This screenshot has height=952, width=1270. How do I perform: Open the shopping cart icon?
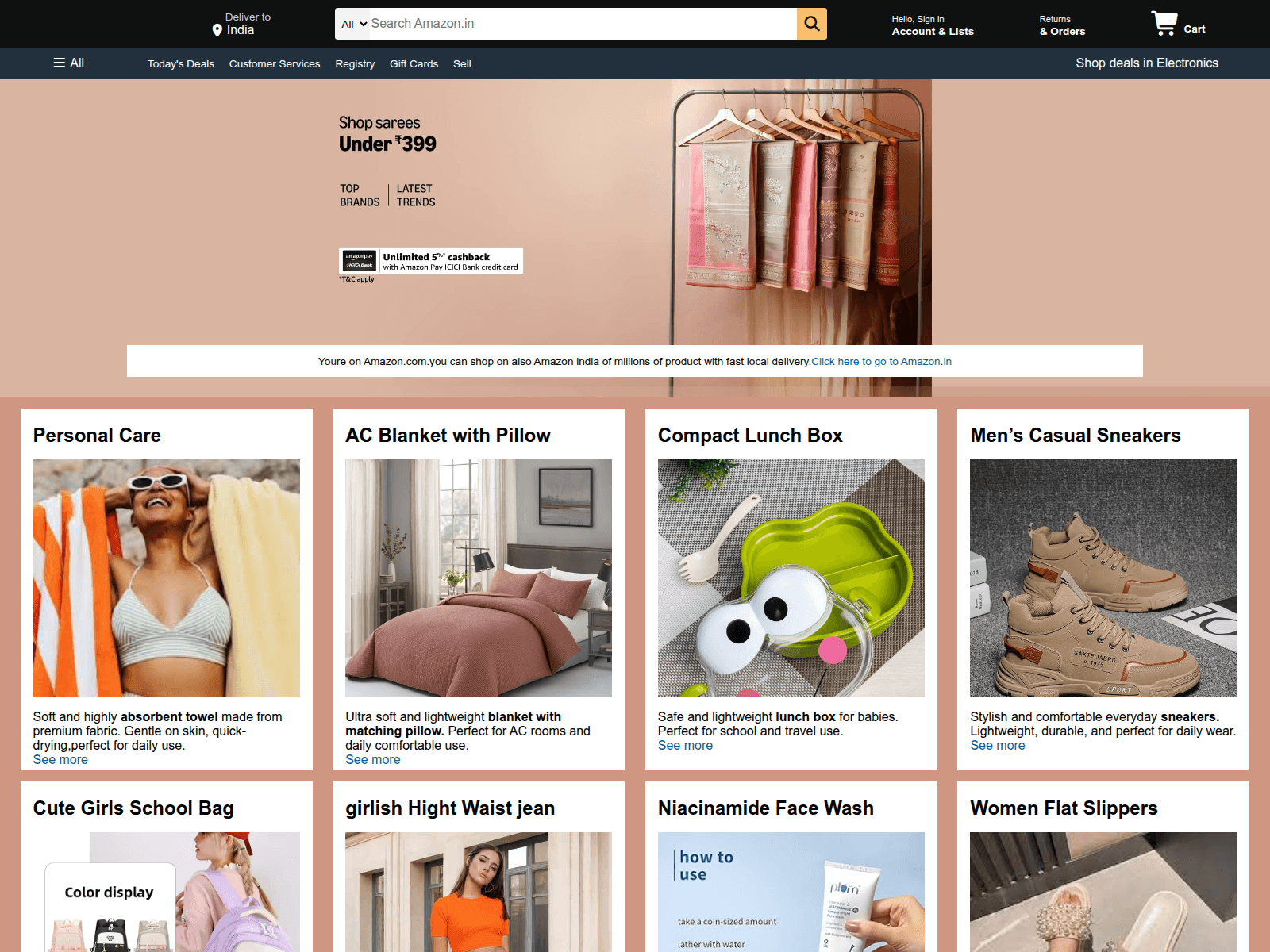(1164, 24)
